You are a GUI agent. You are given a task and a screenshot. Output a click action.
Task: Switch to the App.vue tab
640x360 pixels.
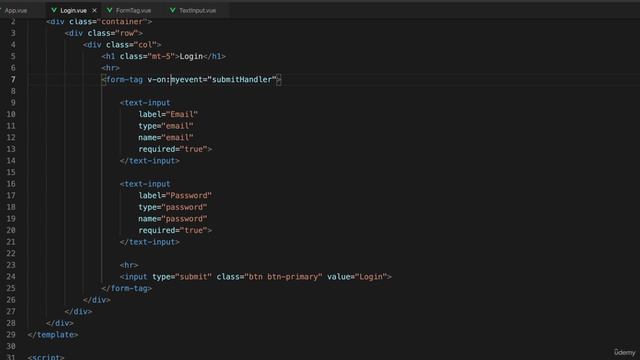16,10
